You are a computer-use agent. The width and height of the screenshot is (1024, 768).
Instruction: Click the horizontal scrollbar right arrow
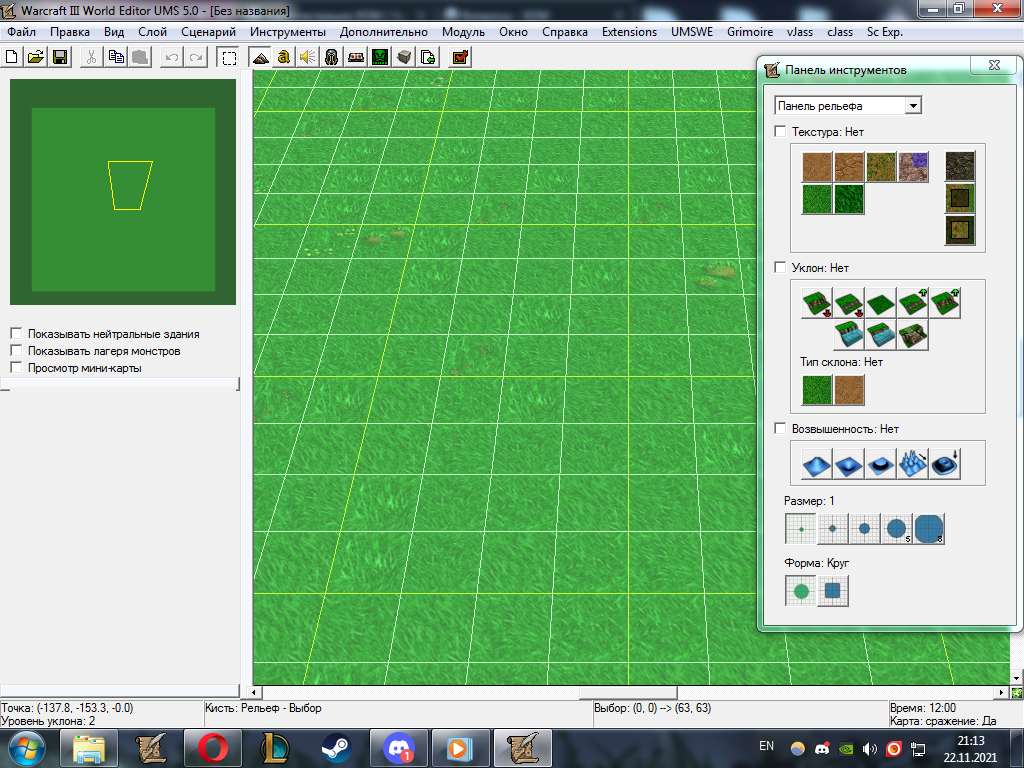(1002, 692)
